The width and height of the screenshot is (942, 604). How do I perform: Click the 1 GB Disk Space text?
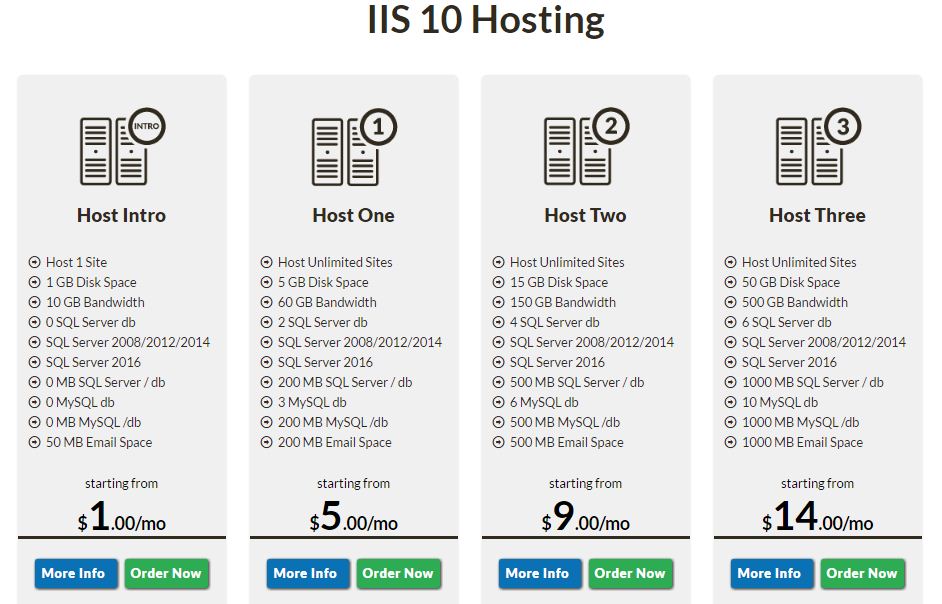(x=91, y=282)
